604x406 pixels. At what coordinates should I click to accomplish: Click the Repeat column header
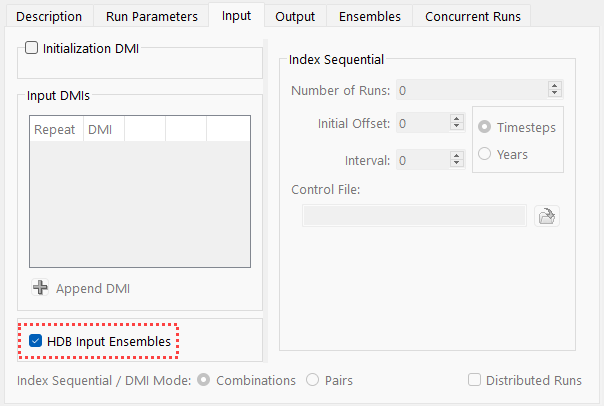pyautogui.click(x=55, y=129)
